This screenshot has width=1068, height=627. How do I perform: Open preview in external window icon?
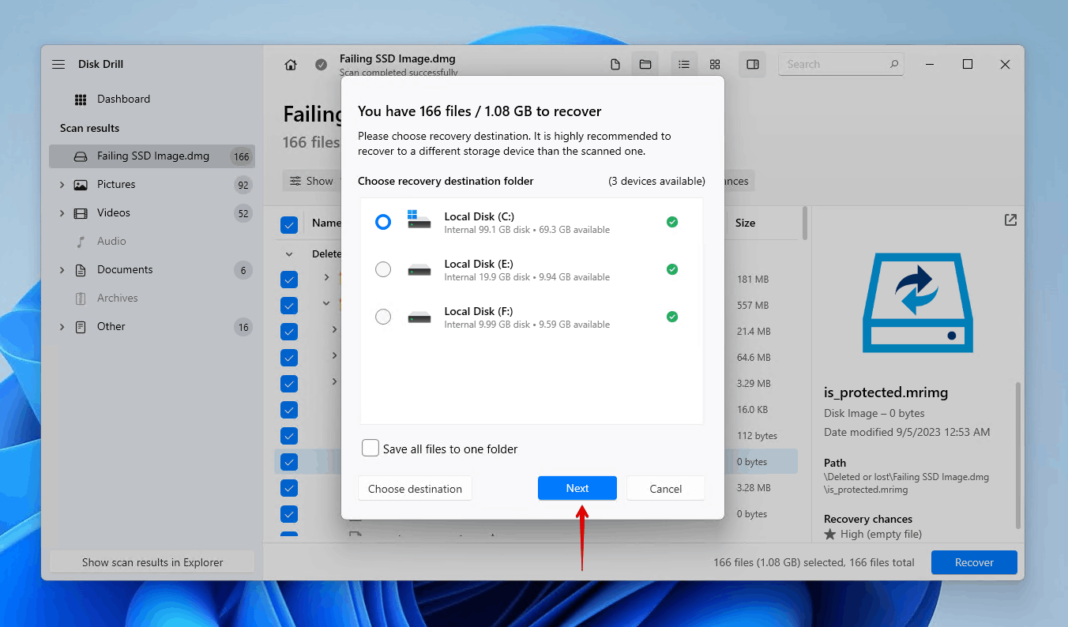[1010, 220]
